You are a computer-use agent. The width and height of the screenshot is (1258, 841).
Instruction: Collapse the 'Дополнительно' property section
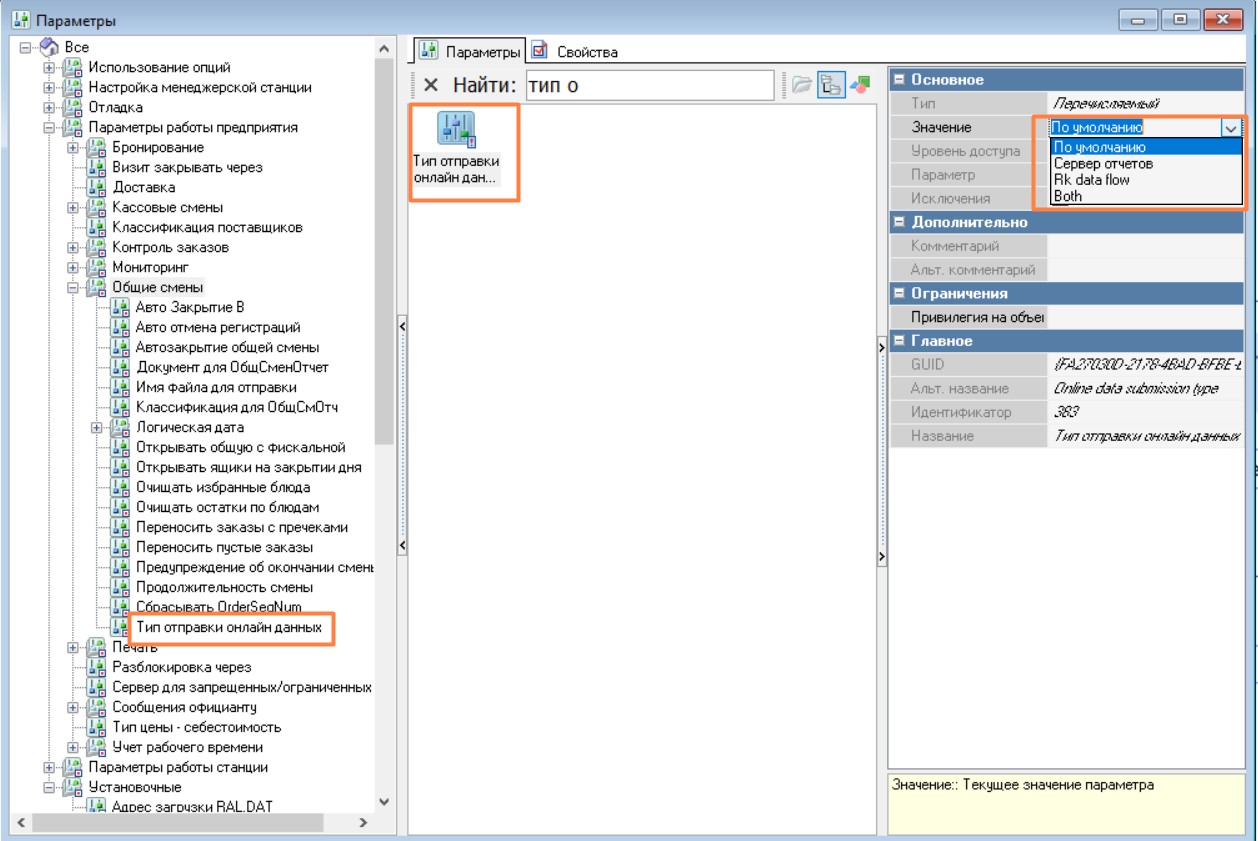click(899, 222)
